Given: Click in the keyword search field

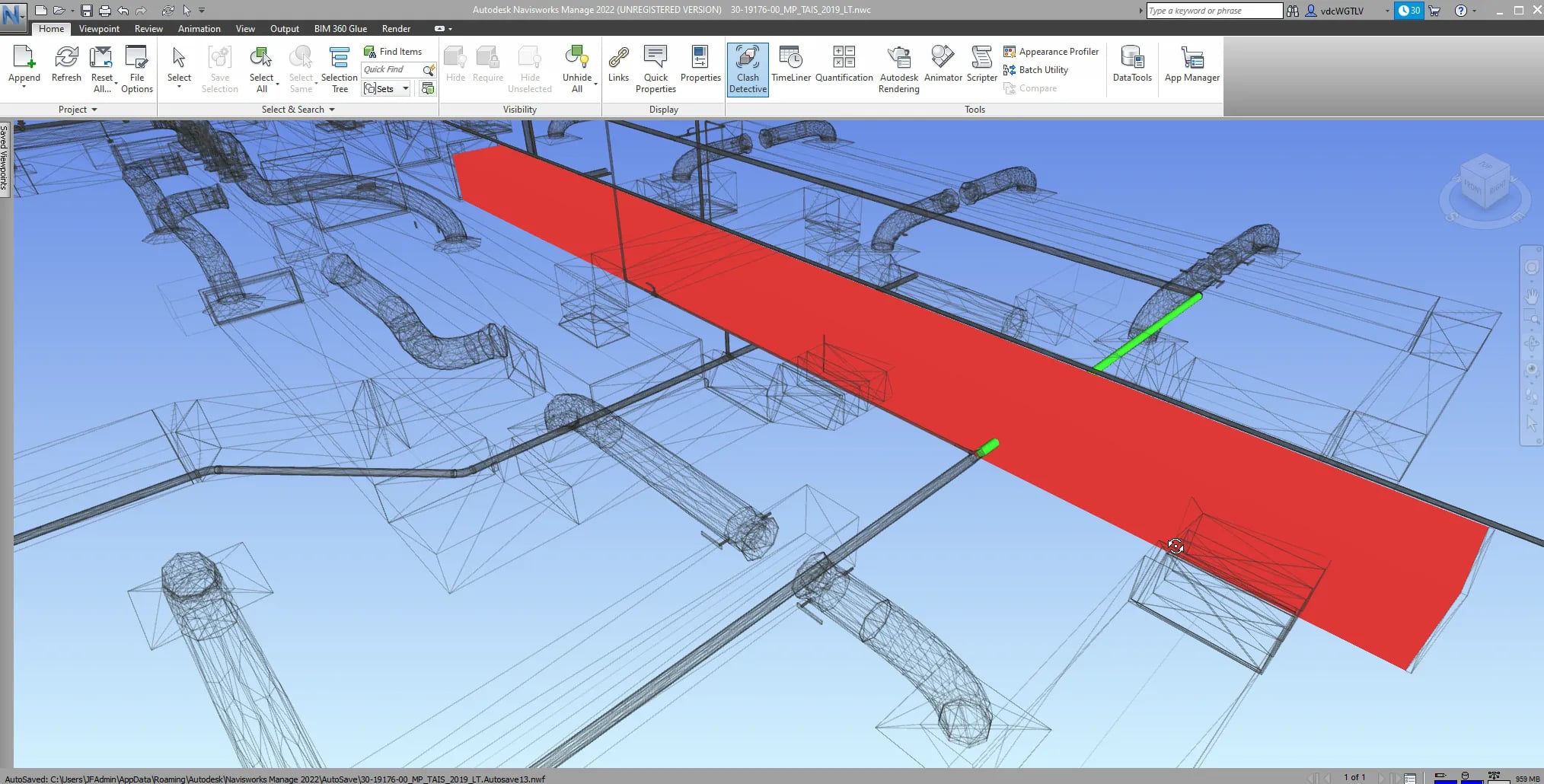Looking at the screenshot, I should tap(1214, 10).
